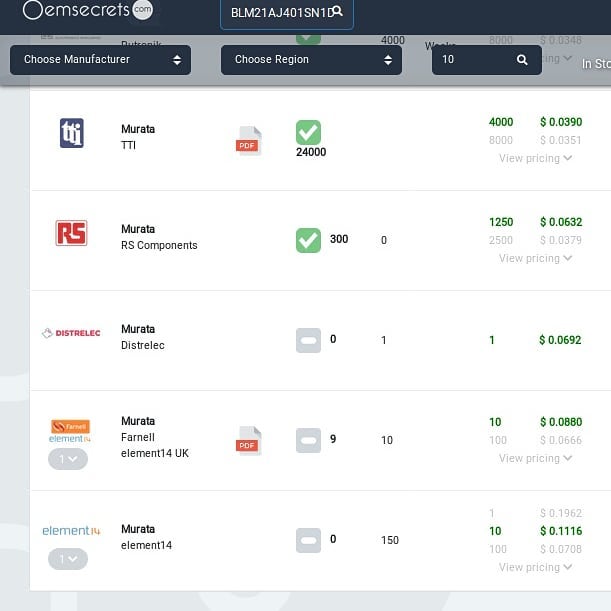Click the greyed price $ 0.0351 for TTI
The width and height of the screenshot is (611, 611).
561,140
